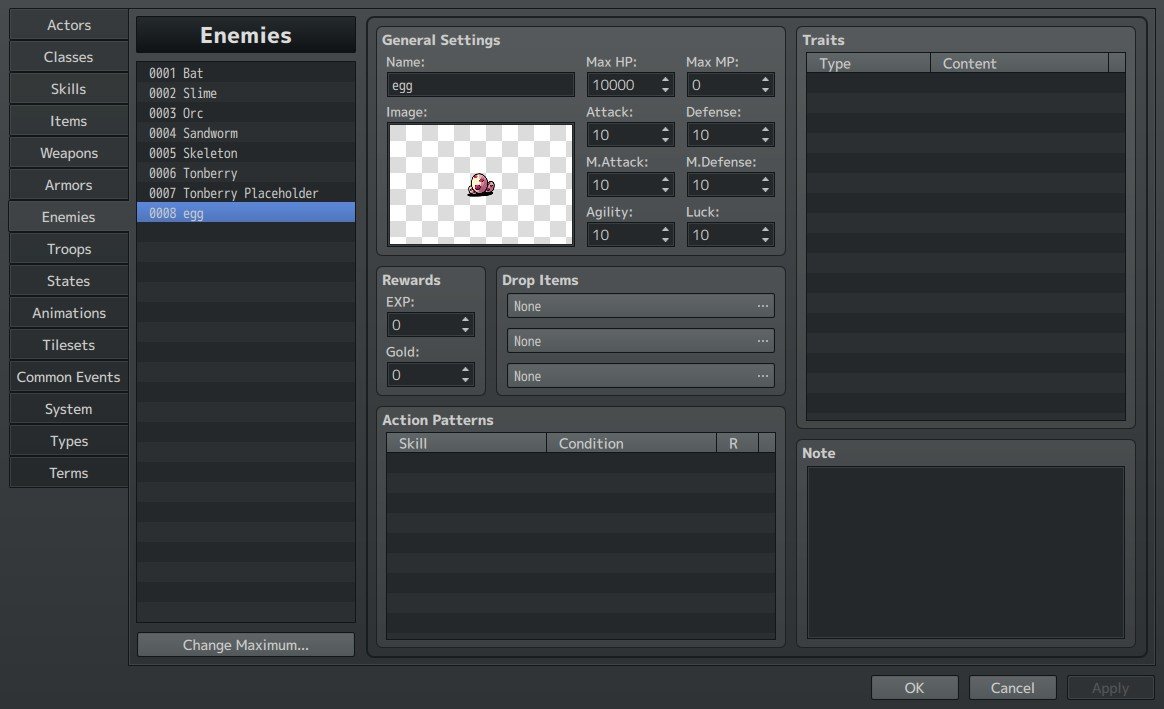Select enemy 0004 Sandworm
Viewport: 1164px width, 709px height.
click(x=246, y=133)
